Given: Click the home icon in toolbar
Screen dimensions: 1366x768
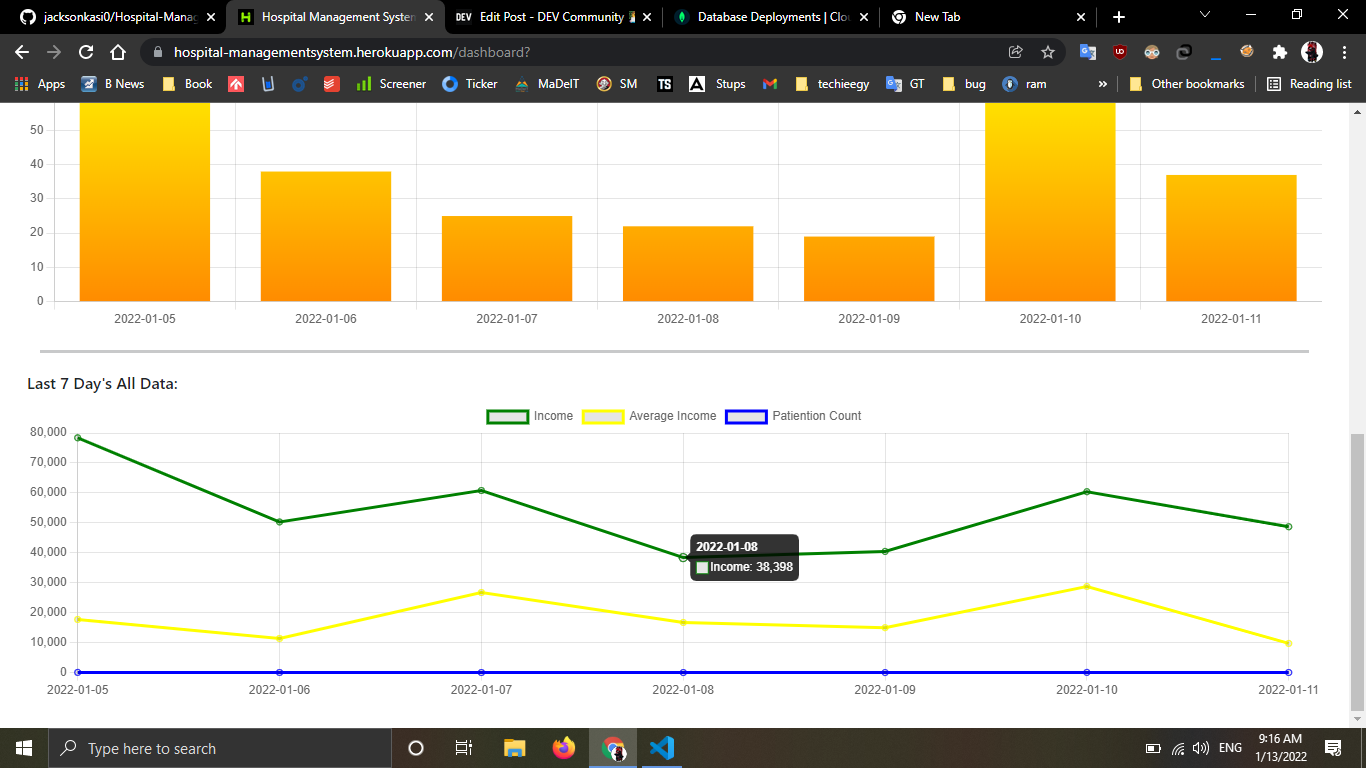Looking at the screenshot, I should 118,52.
